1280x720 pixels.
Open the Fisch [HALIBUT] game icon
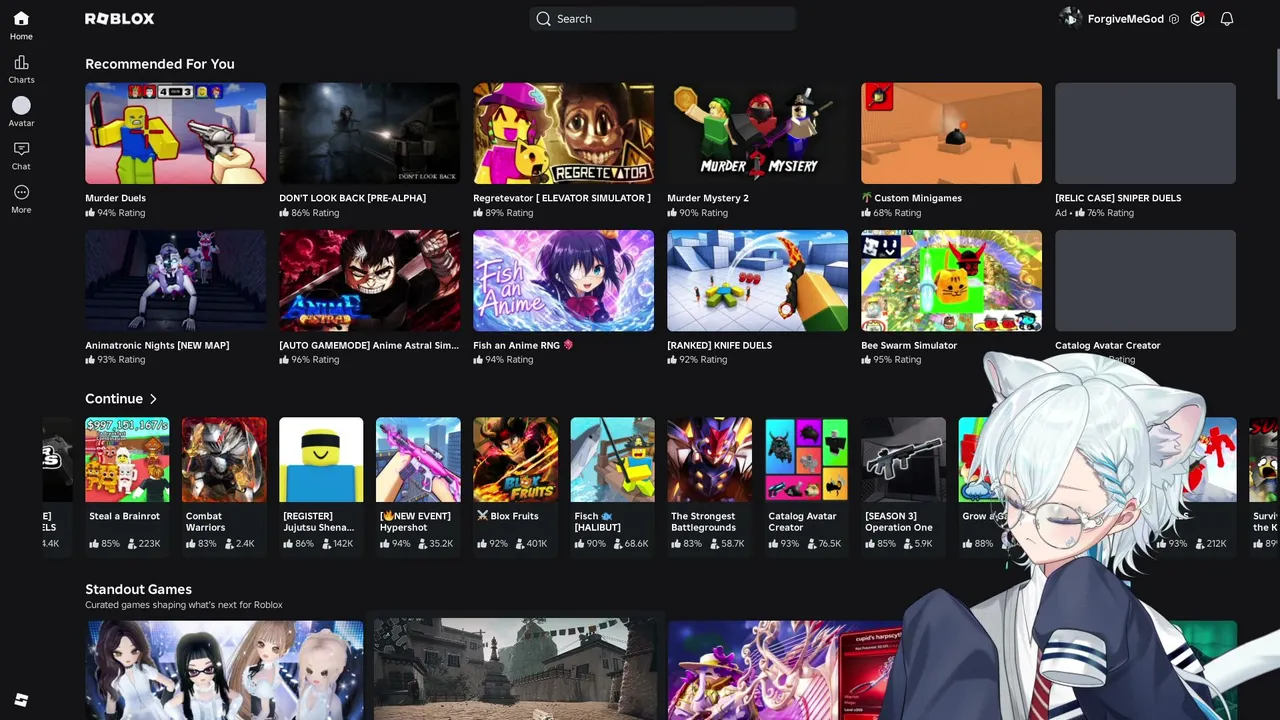pos(612,460)
